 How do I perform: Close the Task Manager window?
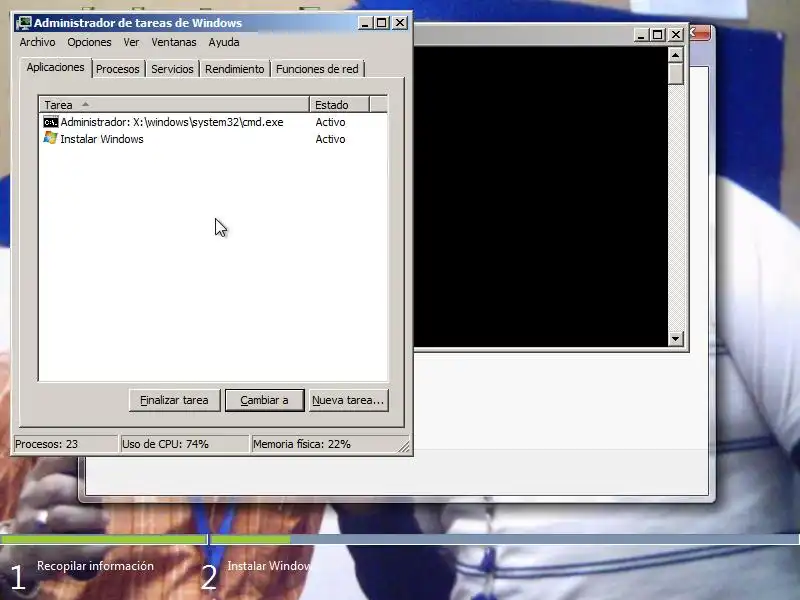(x=400, y=23)
